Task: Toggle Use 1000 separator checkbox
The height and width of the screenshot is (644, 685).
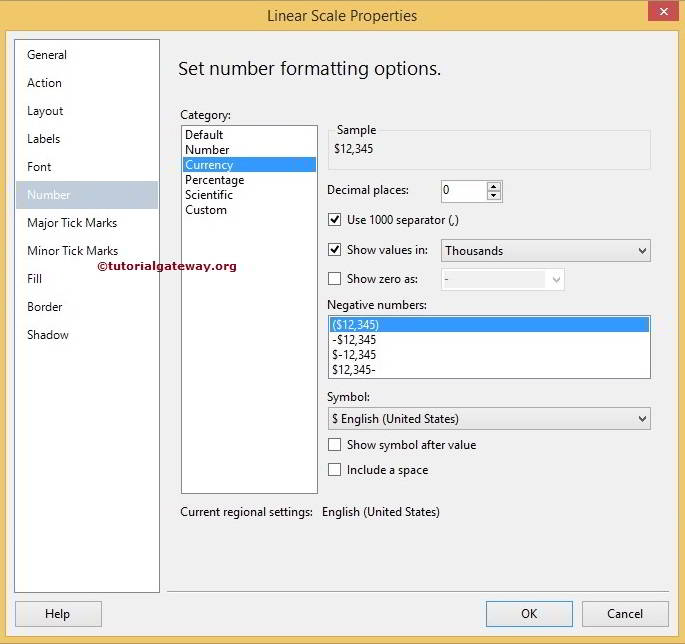Action: coord(335,219)
